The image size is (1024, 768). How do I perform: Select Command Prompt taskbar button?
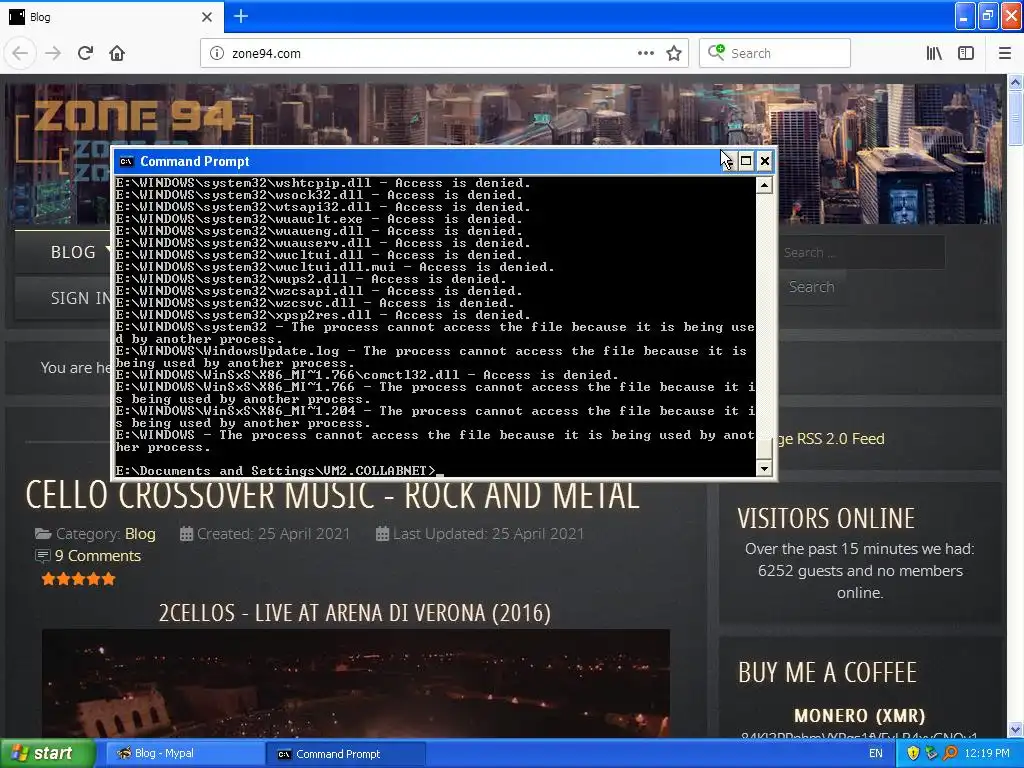tap(346, 754)
